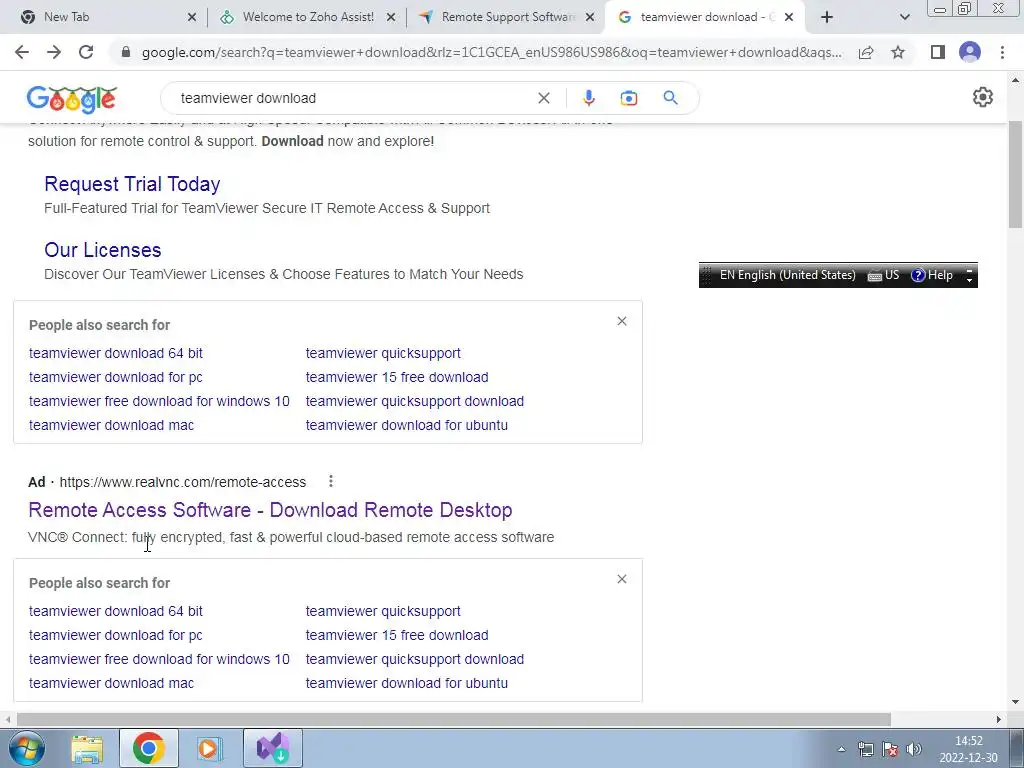Edit the teamviewer download search field
This screenshot has width=1024, height=768.
(353, 98)
